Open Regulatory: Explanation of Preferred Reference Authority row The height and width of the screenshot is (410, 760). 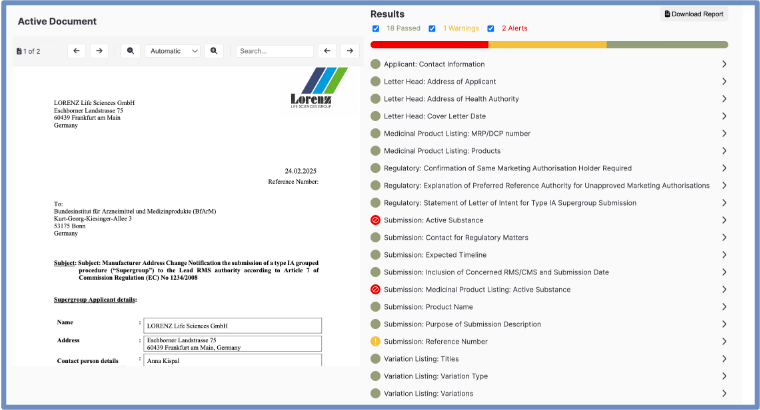tap(549, 186)
